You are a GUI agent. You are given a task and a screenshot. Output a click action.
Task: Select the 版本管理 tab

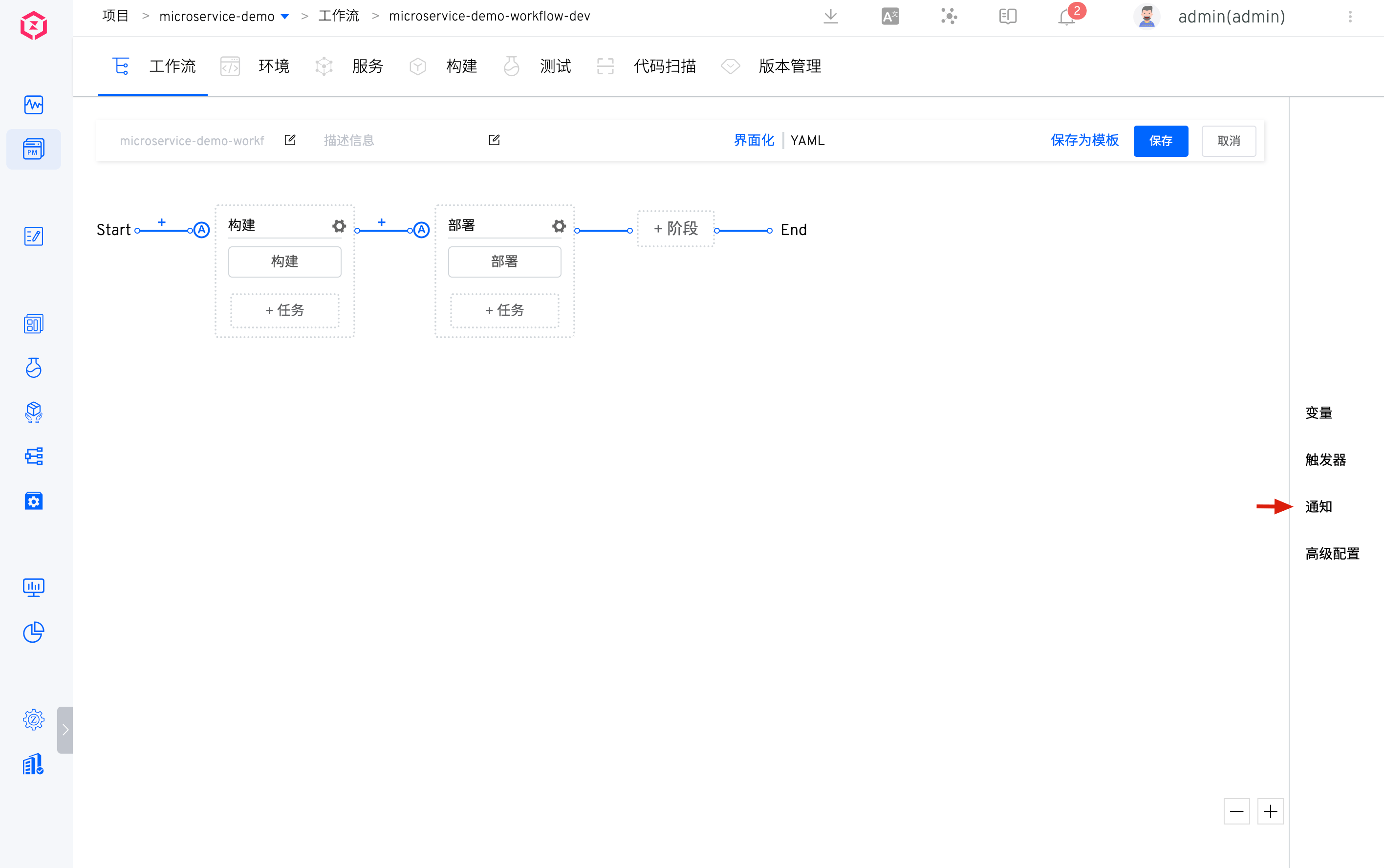(x=771, y=66)
